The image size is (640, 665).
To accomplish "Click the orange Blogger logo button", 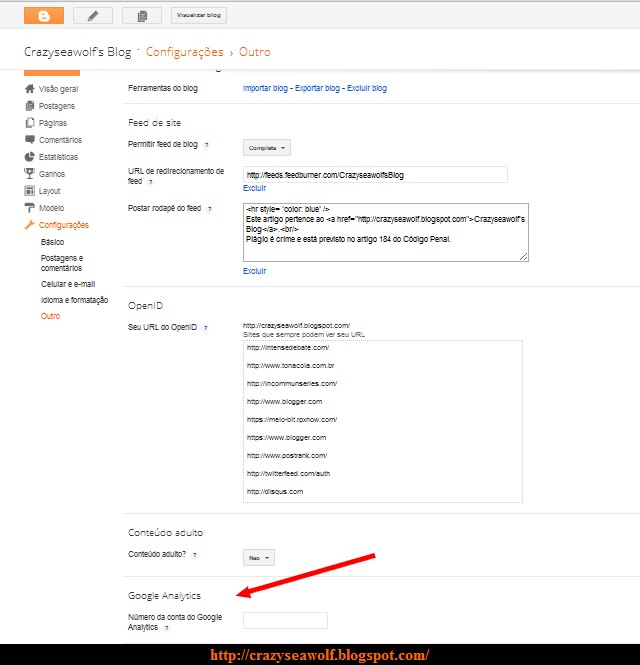I will pos(44,16).
